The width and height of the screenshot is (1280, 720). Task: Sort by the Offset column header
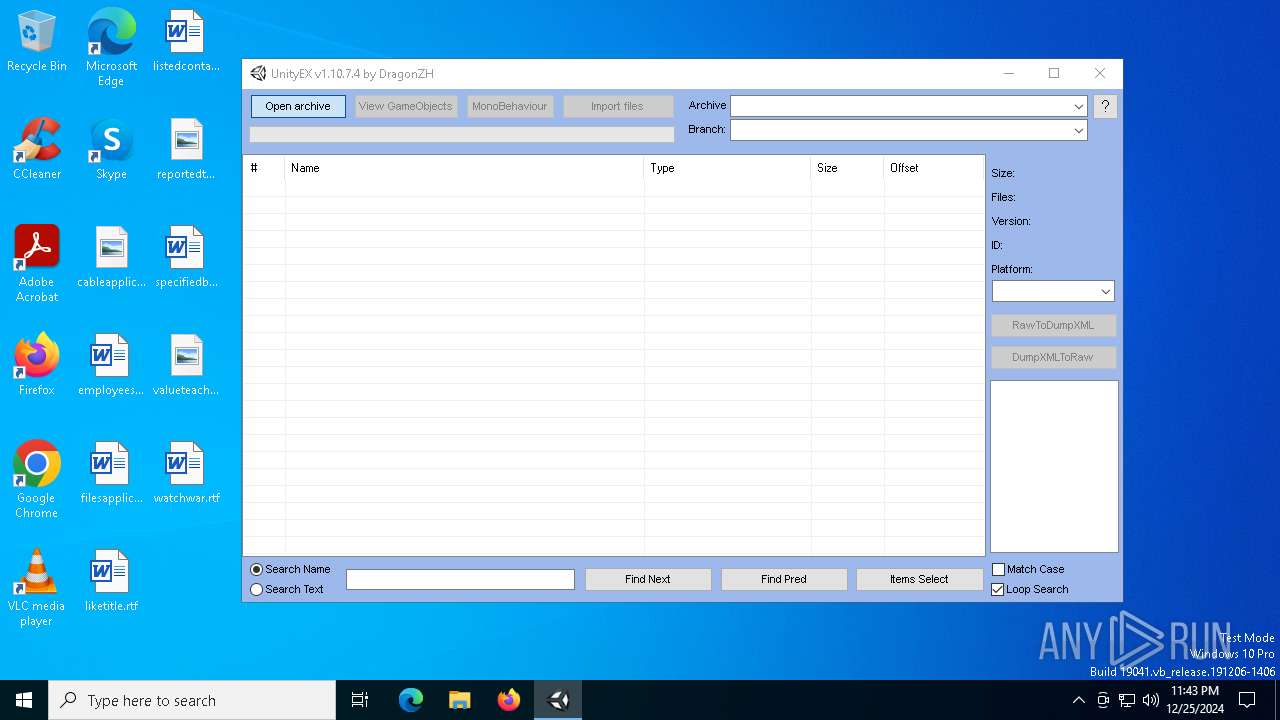point(934,168)
